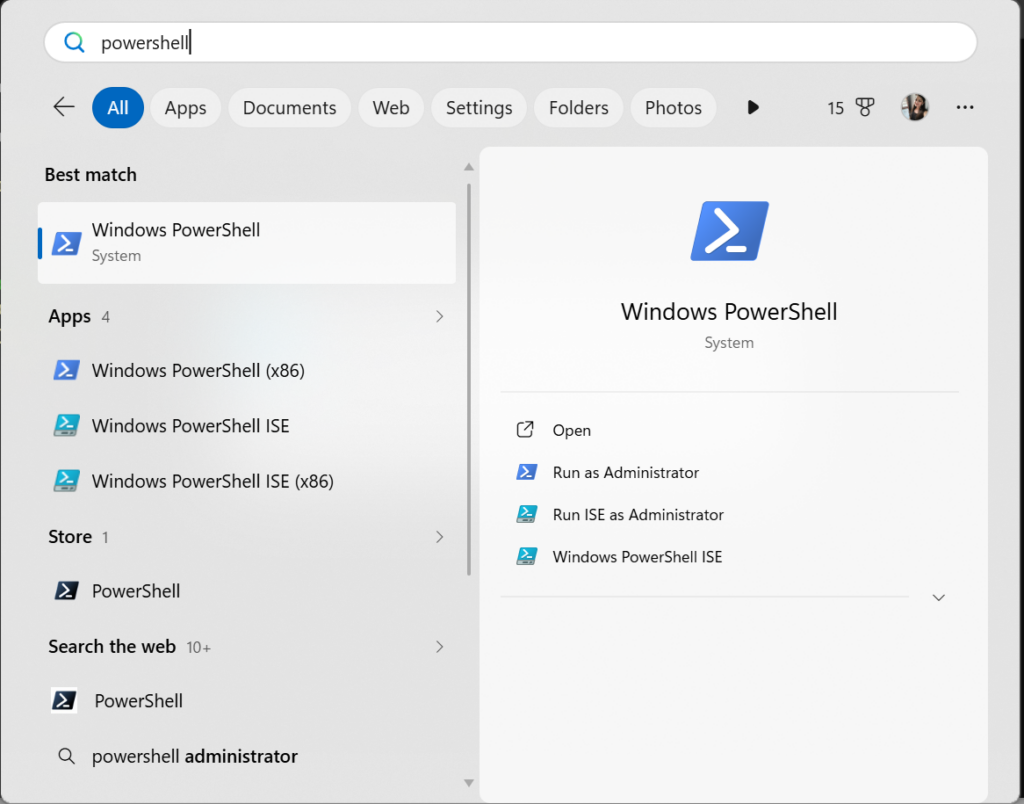
Task: Open the user profile avatar
Action: pyautogui.click(x=914, y=107)
